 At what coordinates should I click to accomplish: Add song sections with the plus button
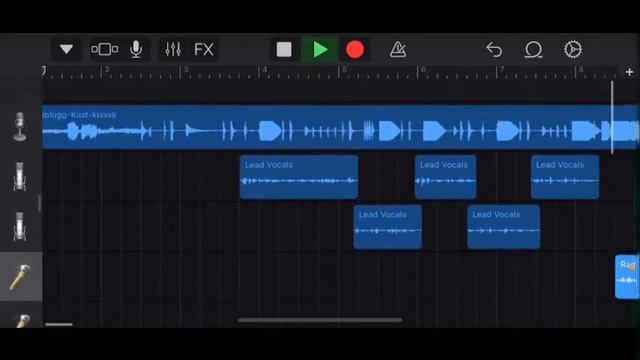click(x=629, y=72)
